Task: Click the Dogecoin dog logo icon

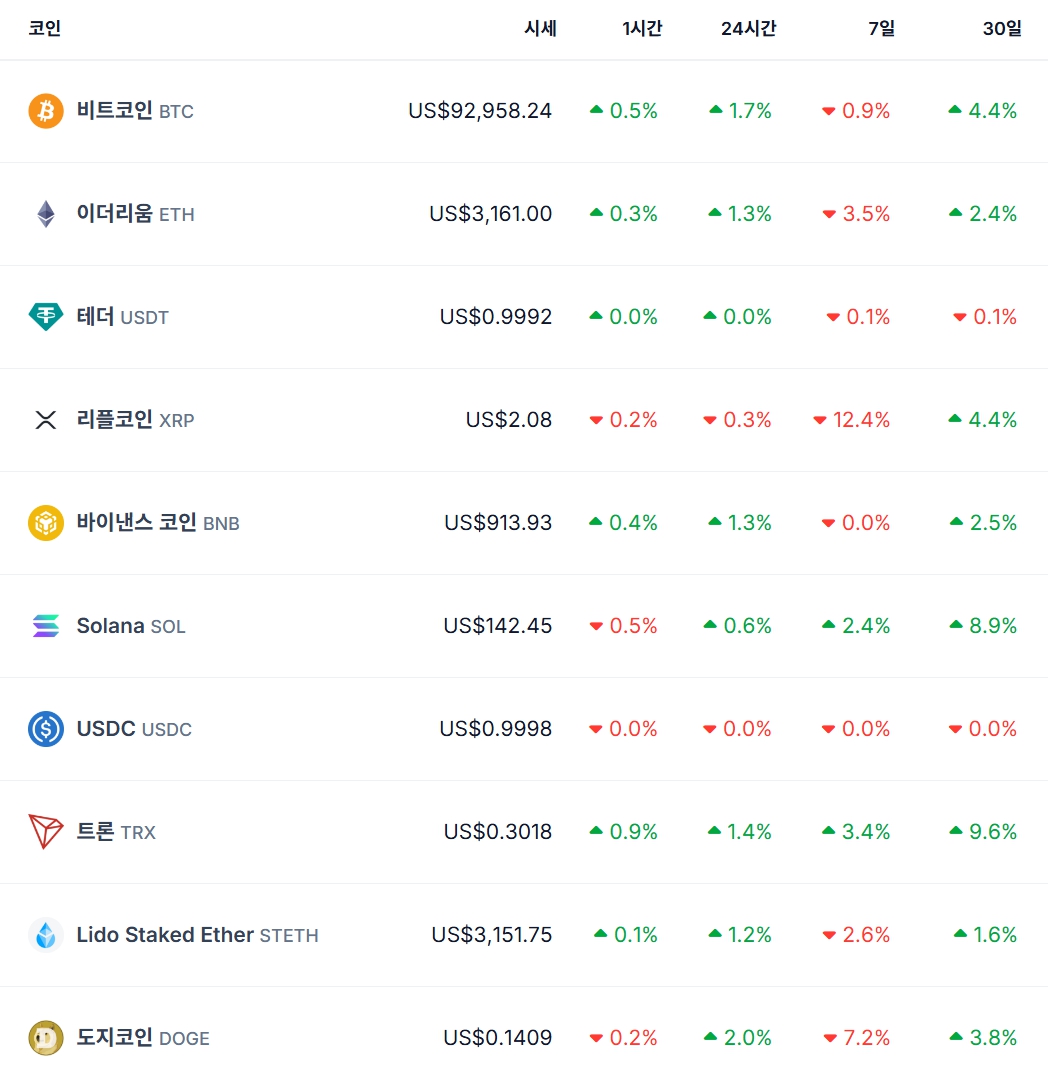Action: [x=46, y=1038]
